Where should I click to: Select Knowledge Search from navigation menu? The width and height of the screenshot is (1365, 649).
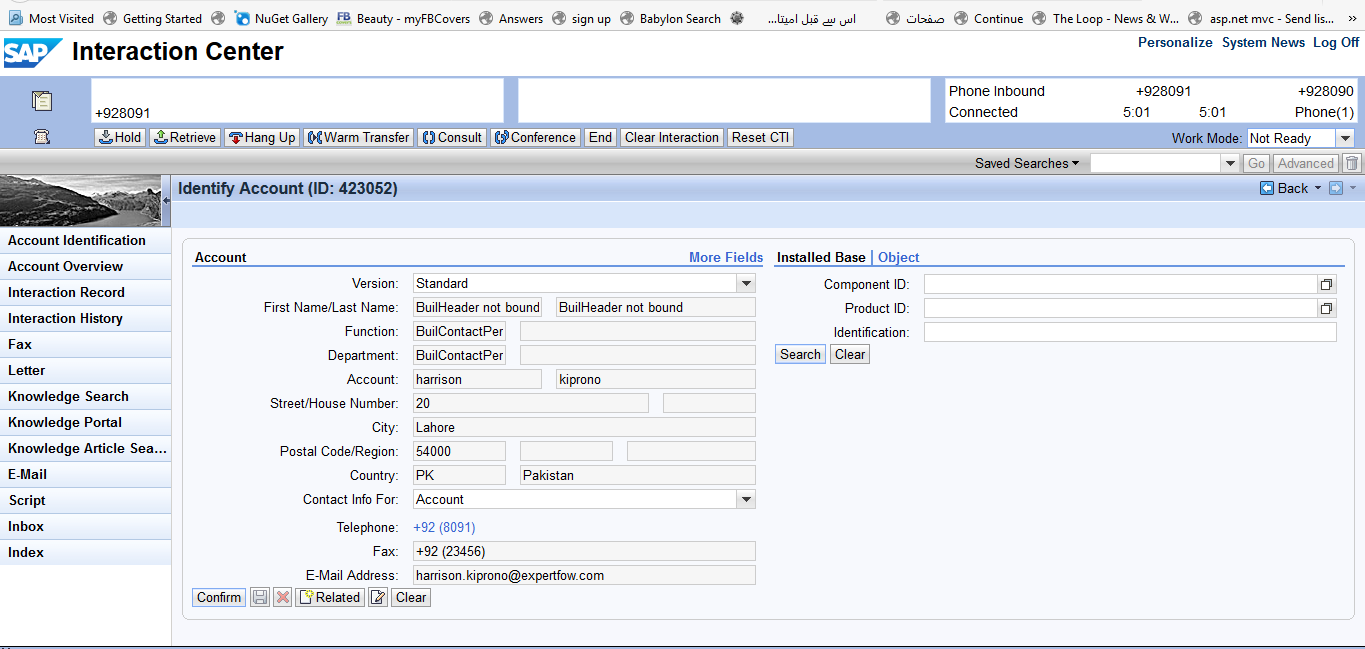[x=68, y=396]
